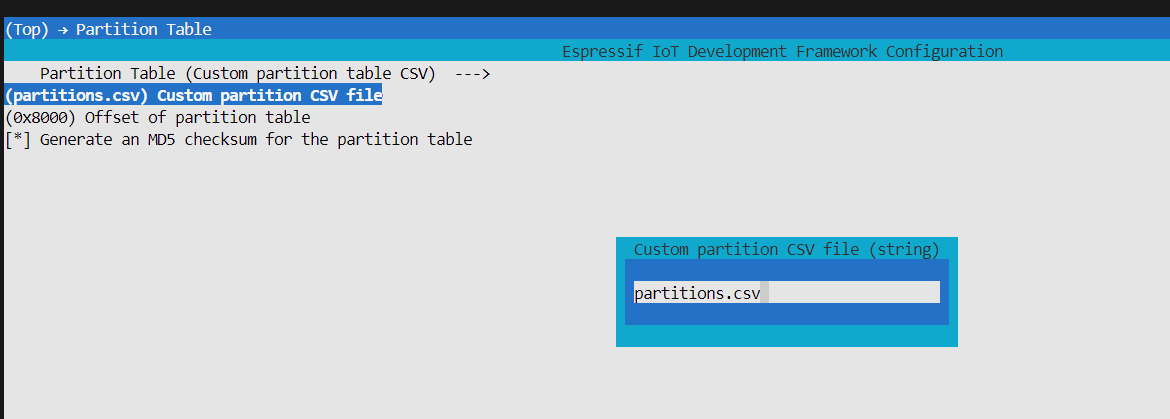This screenshot has height=419, width=1170.
Task: Click the dialog's blue frame below the input
Action: (x=786, y=315)
